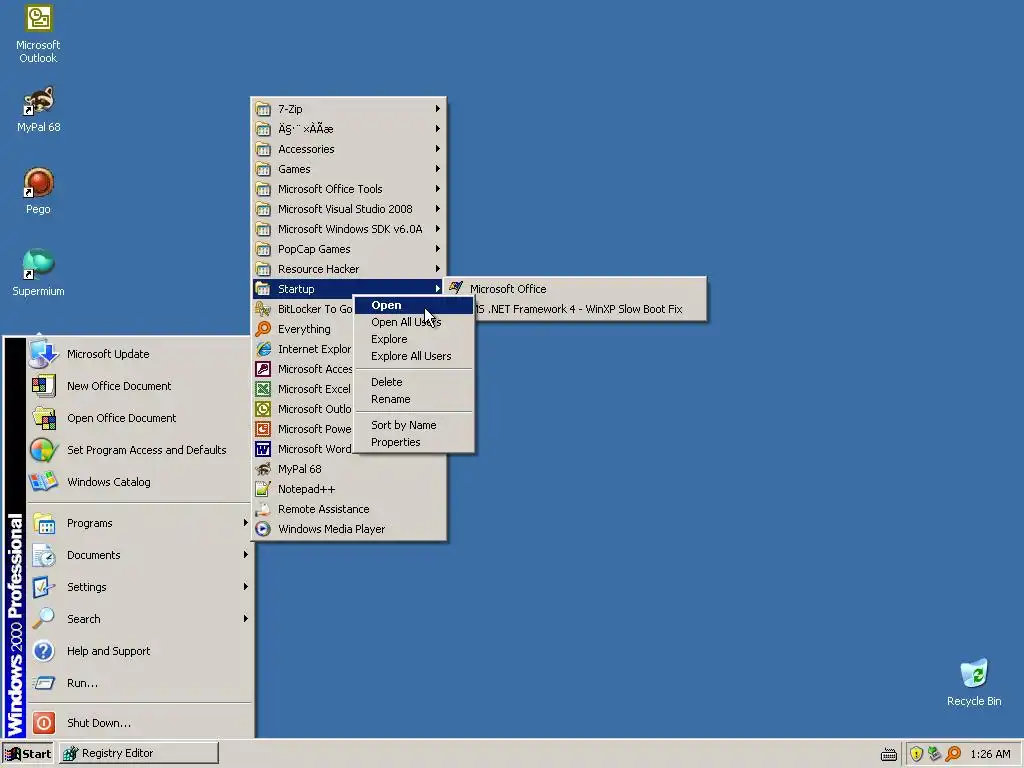Click the Microsoft Office startup item icon
This screenshot has height=768, width=1024.
pyautogui.click(x=456, y=288)
